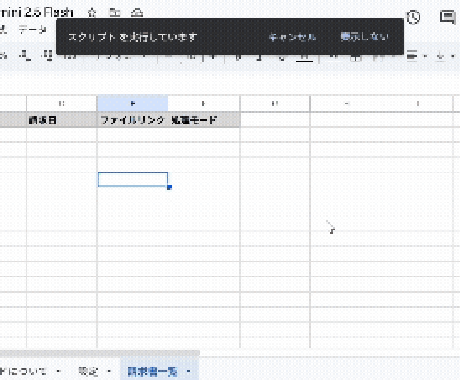Check the cloud save status icon
The height and width of the screenshot is (380, 460).
pos(137,13)
